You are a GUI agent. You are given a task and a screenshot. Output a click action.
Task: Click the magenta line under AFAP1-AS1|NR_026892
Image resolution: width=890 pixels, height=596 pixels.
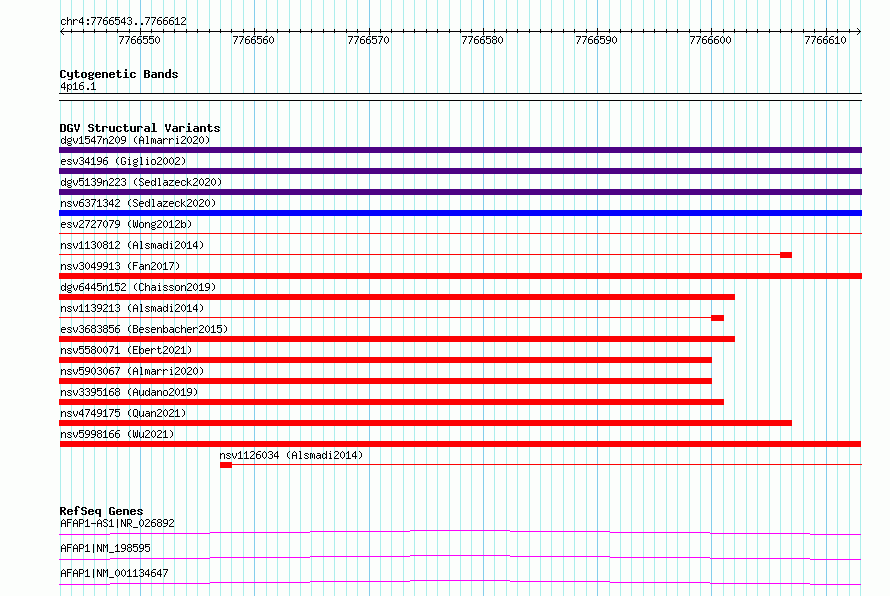tap(460, 532)
